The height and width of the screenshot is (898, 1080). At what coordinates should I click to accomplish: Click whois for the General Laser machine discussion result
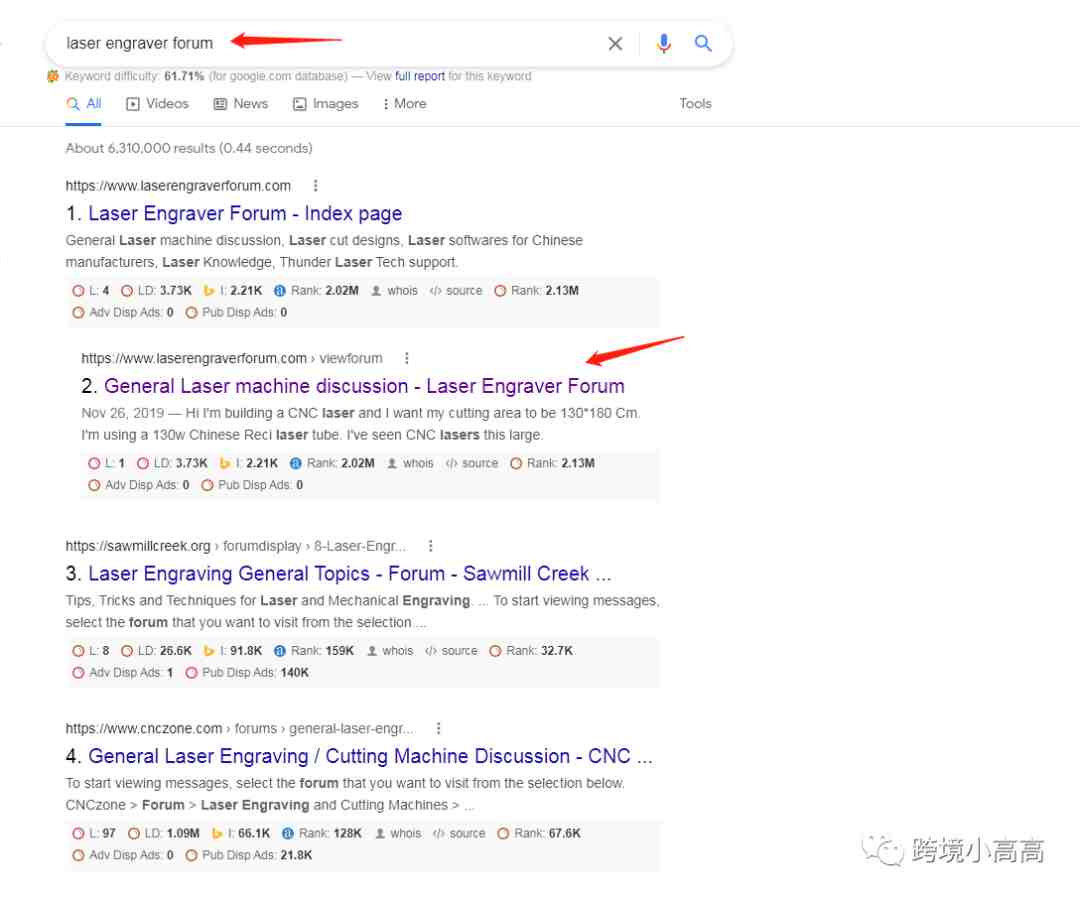[411, 463]
